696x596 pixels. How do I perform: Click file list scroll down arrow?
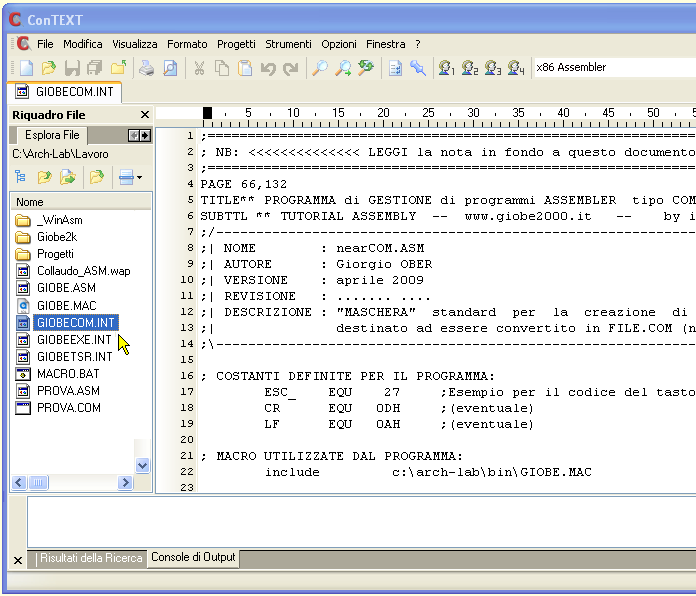pyautogui.click(x=142, y=466)
